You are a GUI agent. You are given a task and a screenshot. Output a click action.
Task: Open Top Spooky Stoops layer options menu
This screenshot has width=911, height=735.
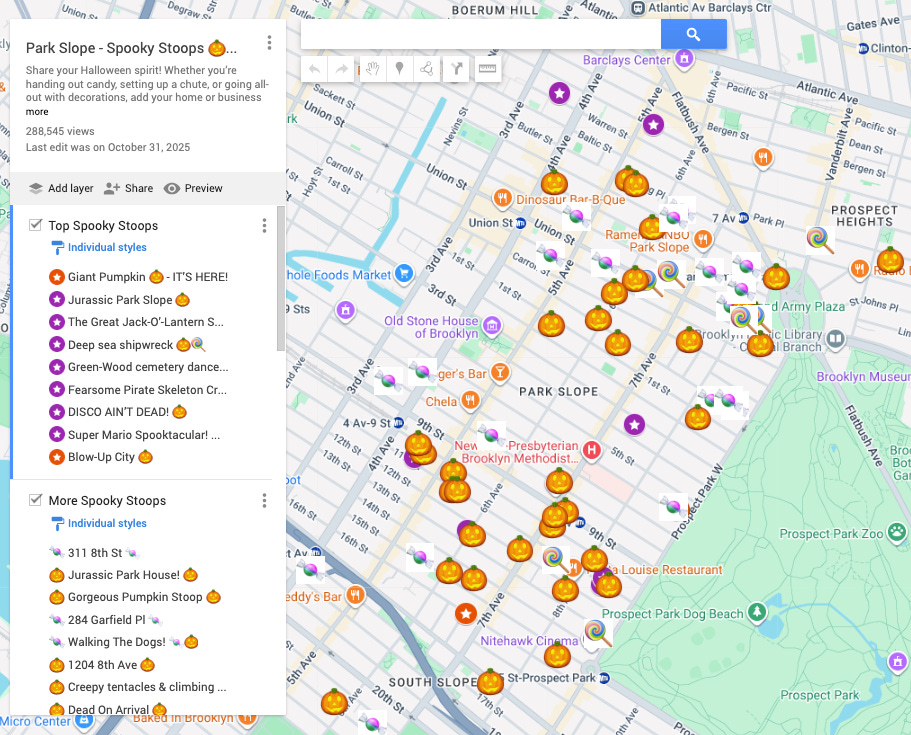(x=264, y=225)
